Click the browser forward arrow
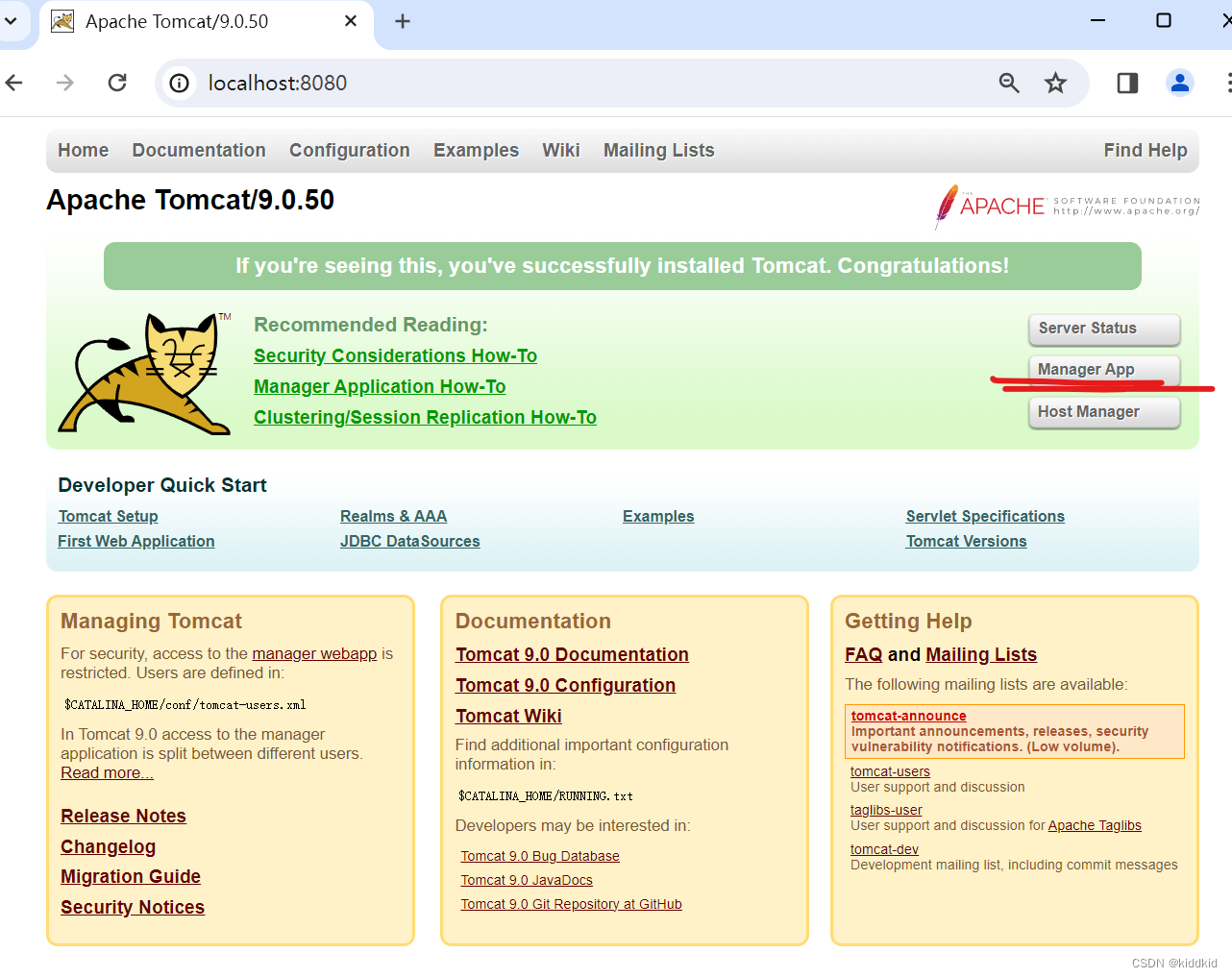1232x977 pixels. point(65,83)
